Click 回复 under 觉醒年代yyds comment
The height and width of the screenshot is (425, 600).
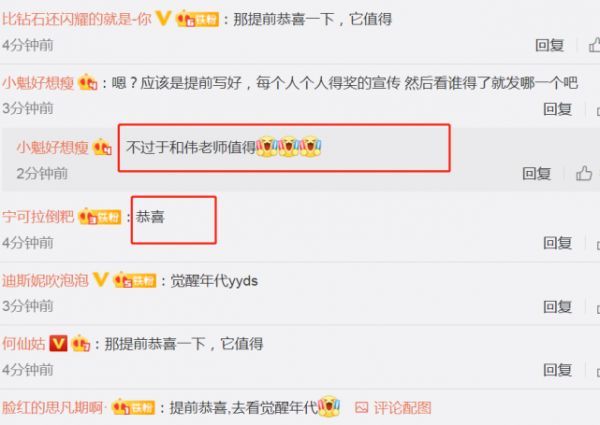click(x=558, y=306)
